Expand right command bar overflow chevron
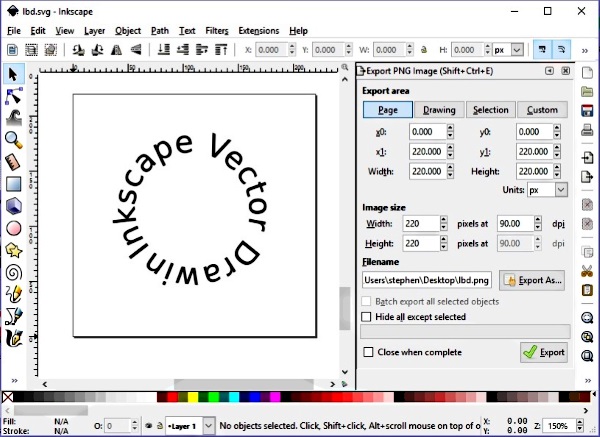 (x=588, y=380)
